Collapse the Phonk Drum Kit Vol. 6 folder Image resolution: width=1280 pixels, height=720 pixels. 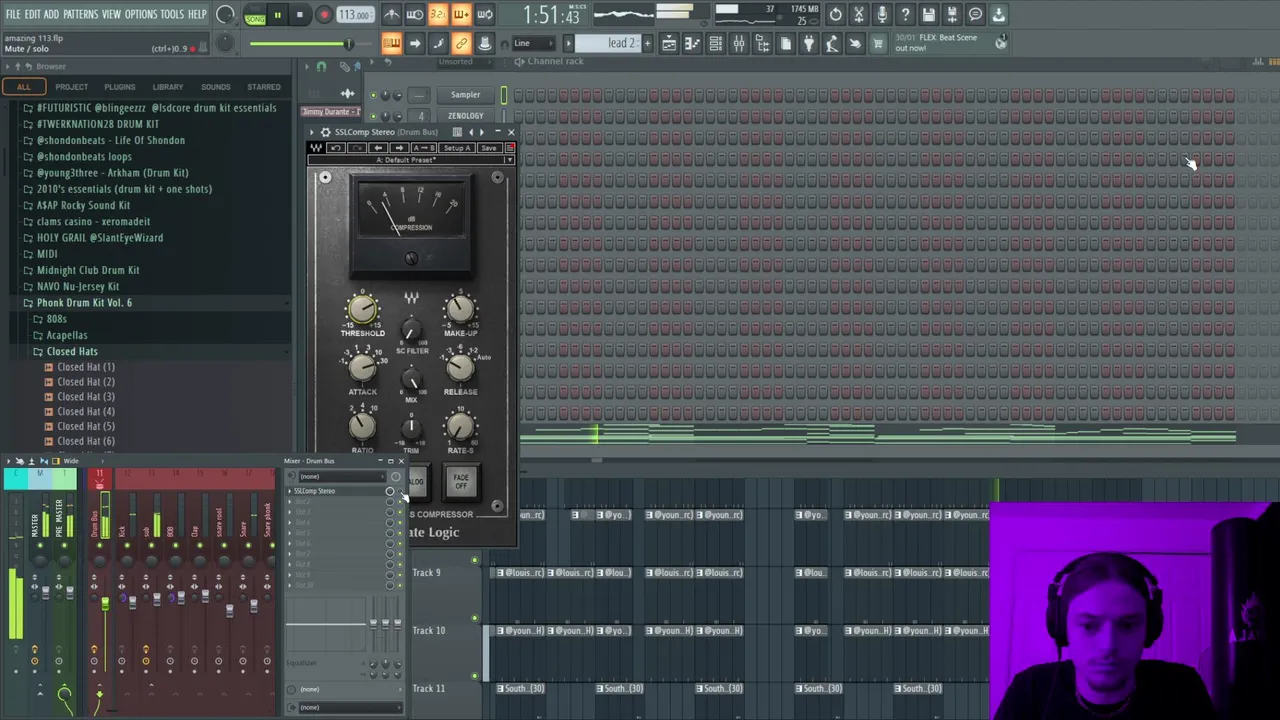point(84,302)
